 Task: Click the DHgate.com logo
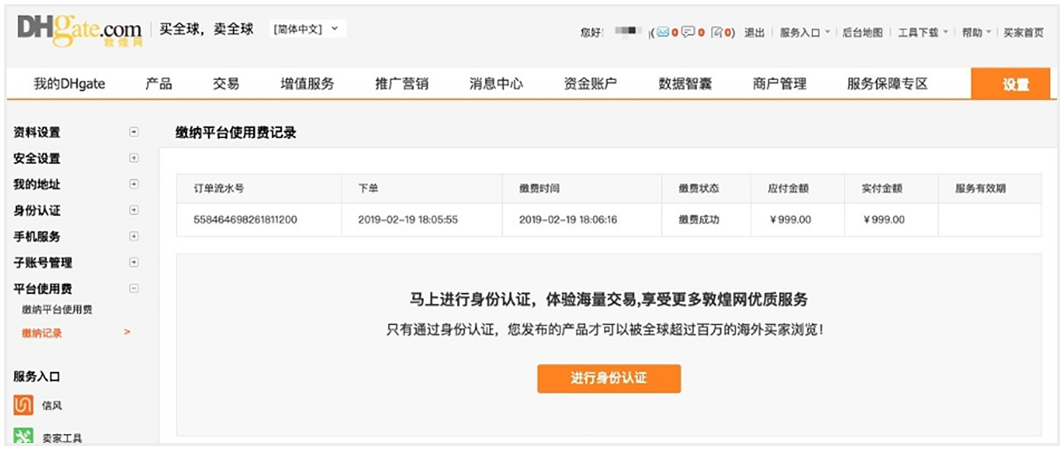click(79, 30)
